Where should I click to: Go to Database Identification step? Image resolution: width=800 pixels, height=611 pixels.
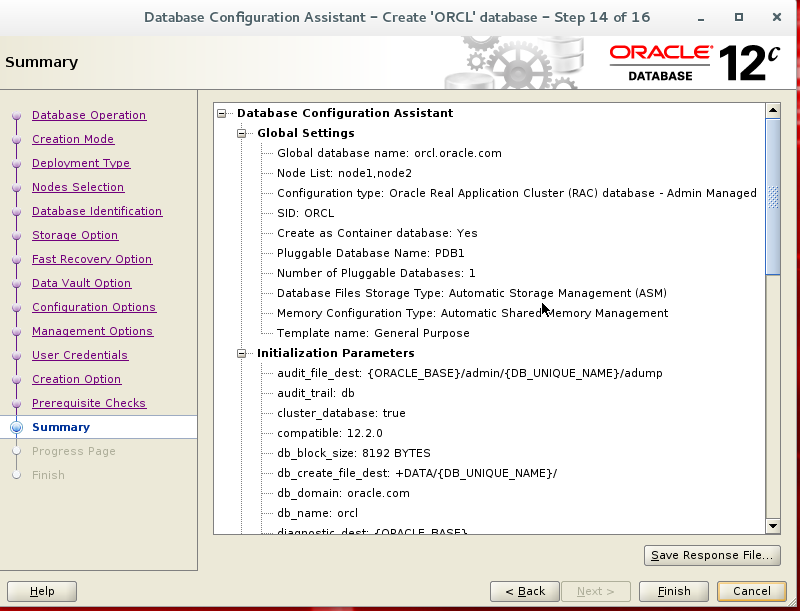pyautogui.click(x=97, y=211)
